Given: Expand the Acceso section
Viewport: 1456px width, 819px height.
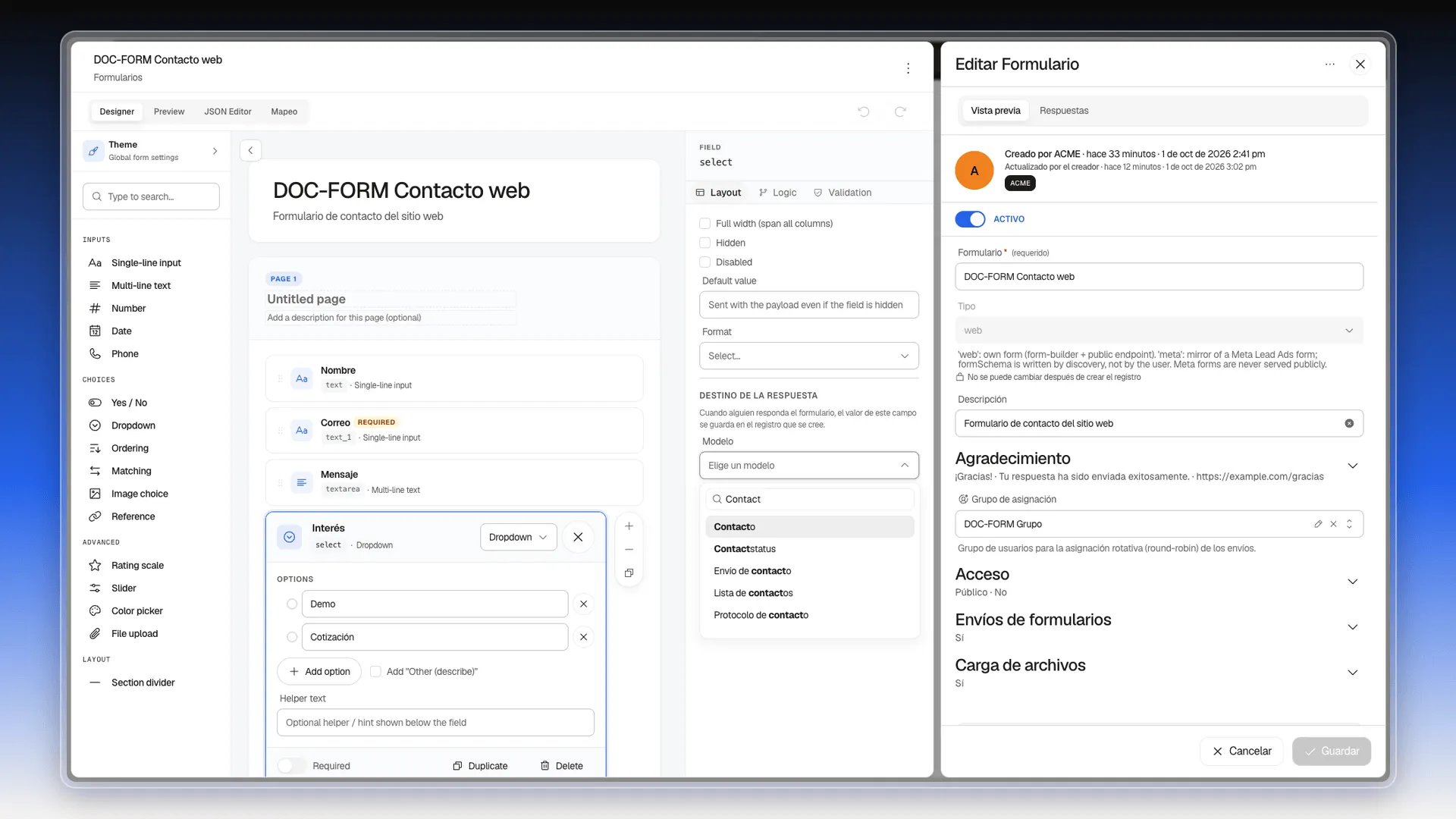Looking at the screenshot, I should pos(1352,582).
